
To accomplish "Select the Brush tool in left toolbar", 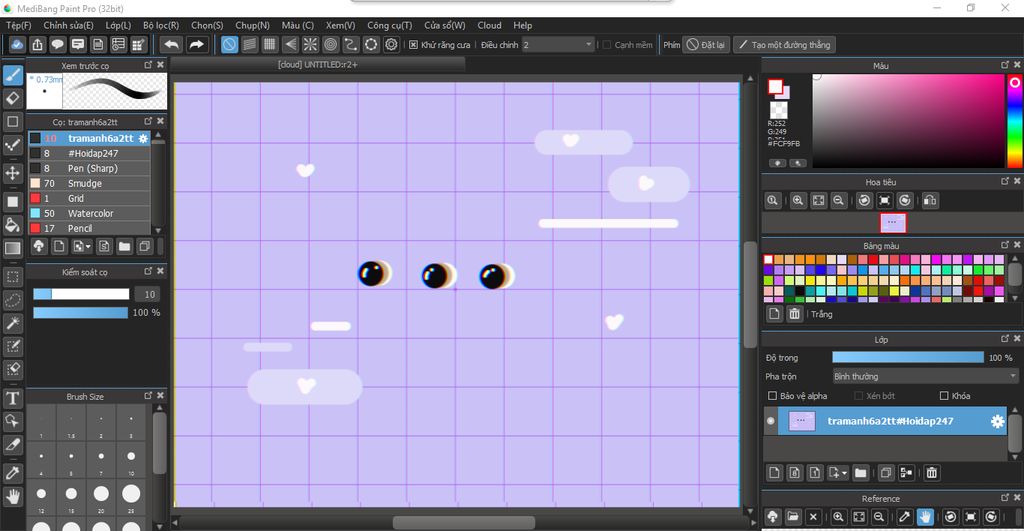I will (x=12, y=75).
